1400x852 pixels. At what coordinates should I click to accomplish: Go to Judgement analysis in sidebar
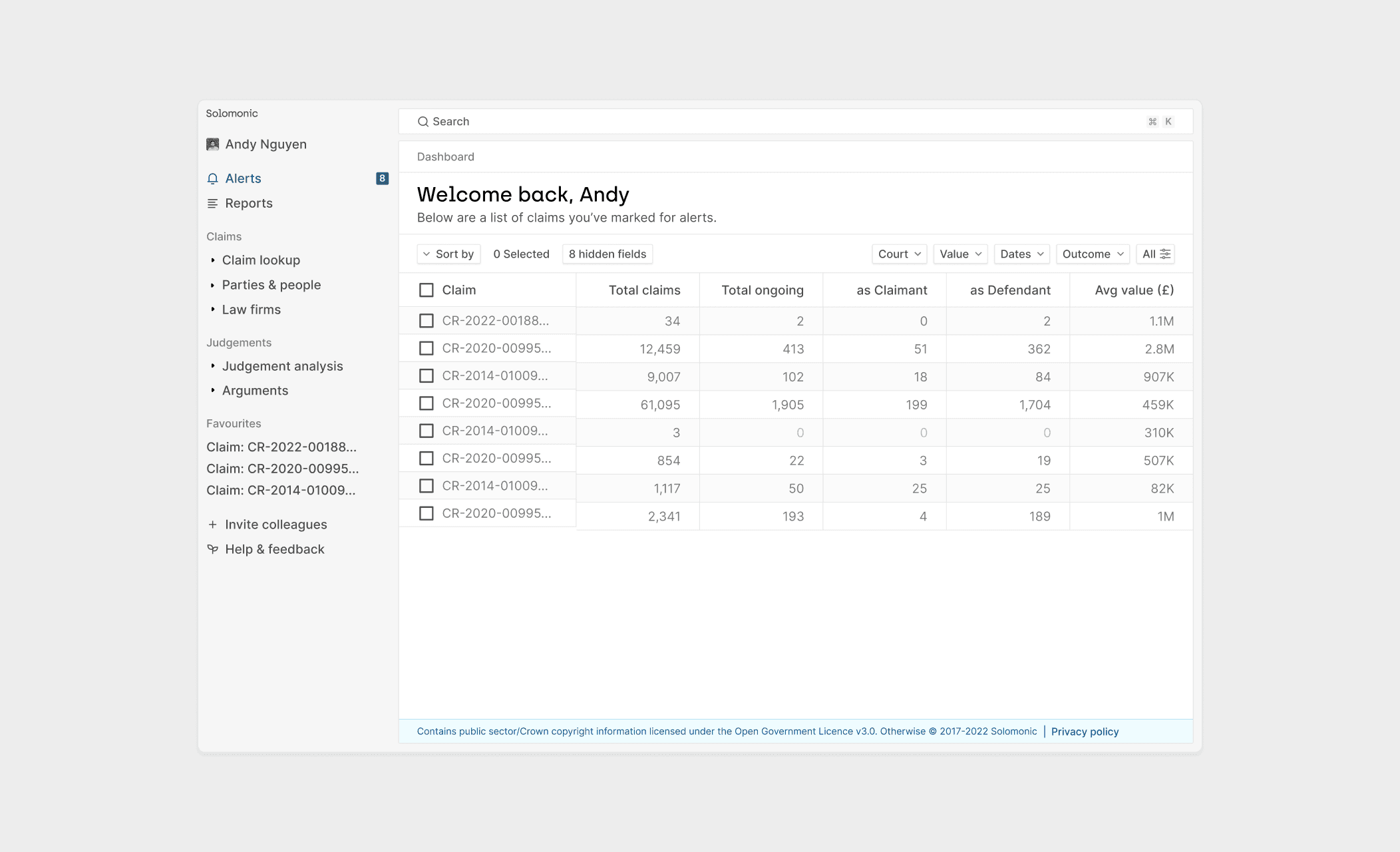[282, 366]
